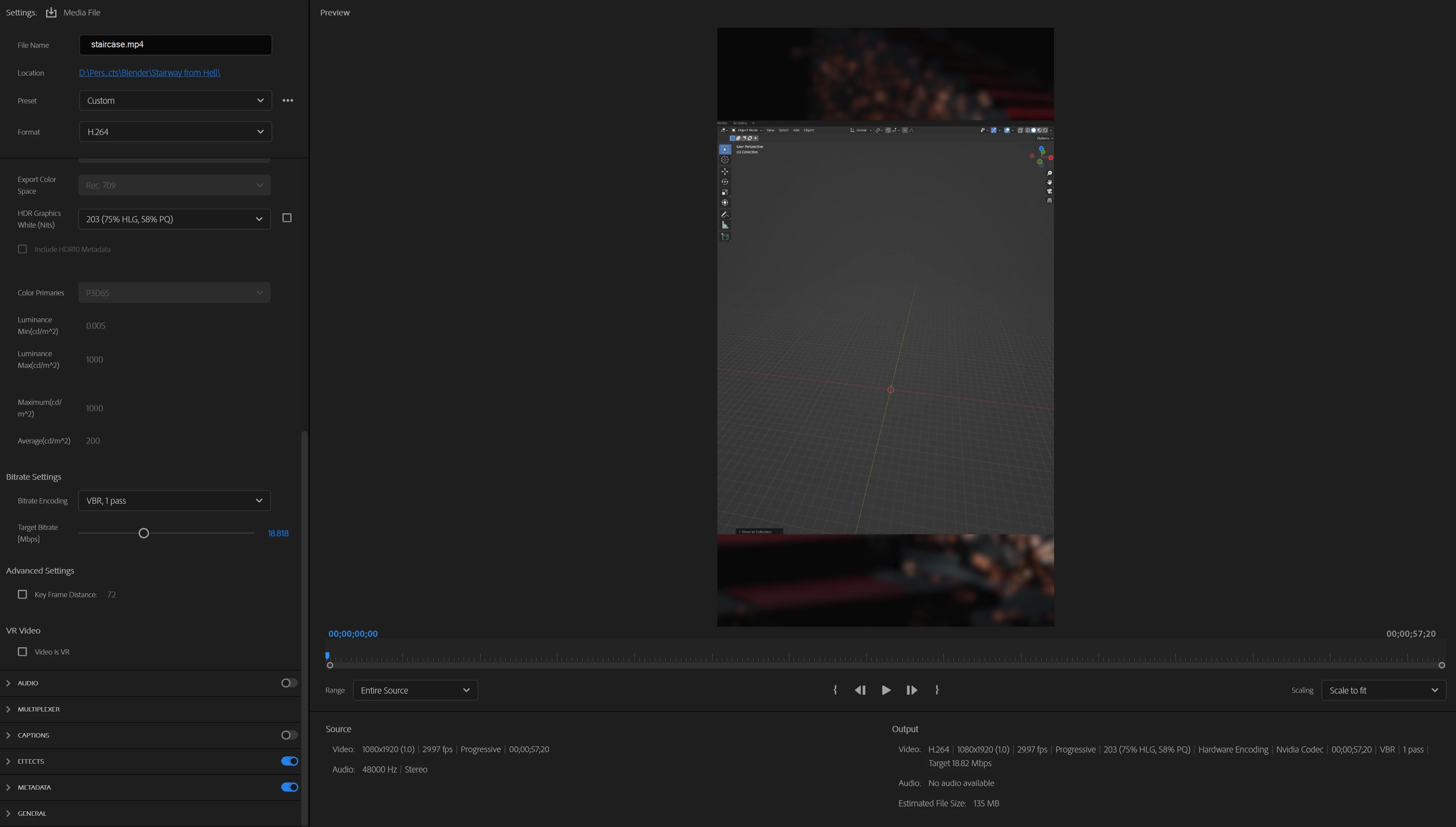
Task: Open the preset options three-dot menu
Action: click(288, 100)
